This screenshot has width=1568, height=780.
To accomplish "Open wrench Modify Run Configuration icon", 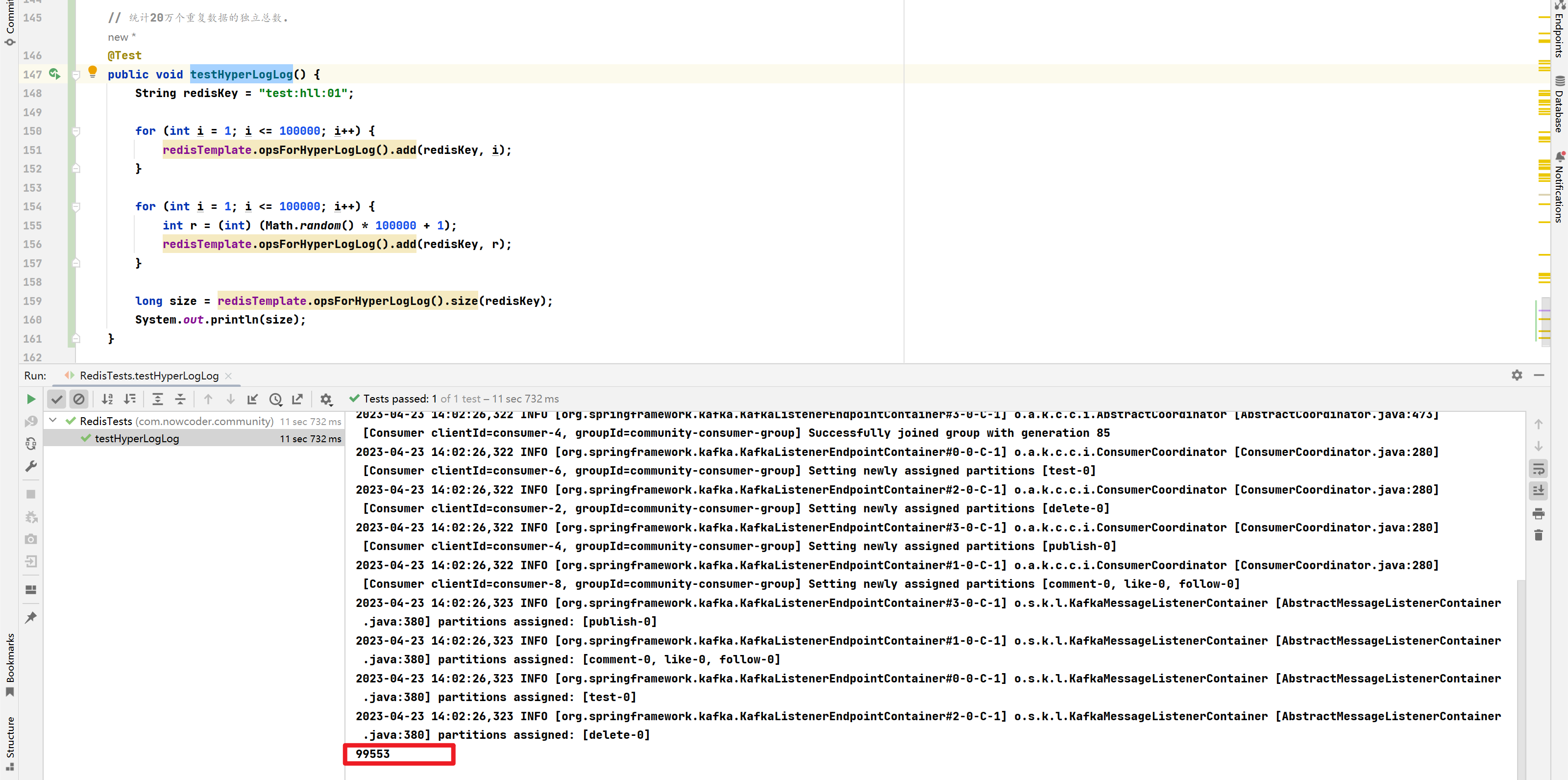I will coord(31,466).
